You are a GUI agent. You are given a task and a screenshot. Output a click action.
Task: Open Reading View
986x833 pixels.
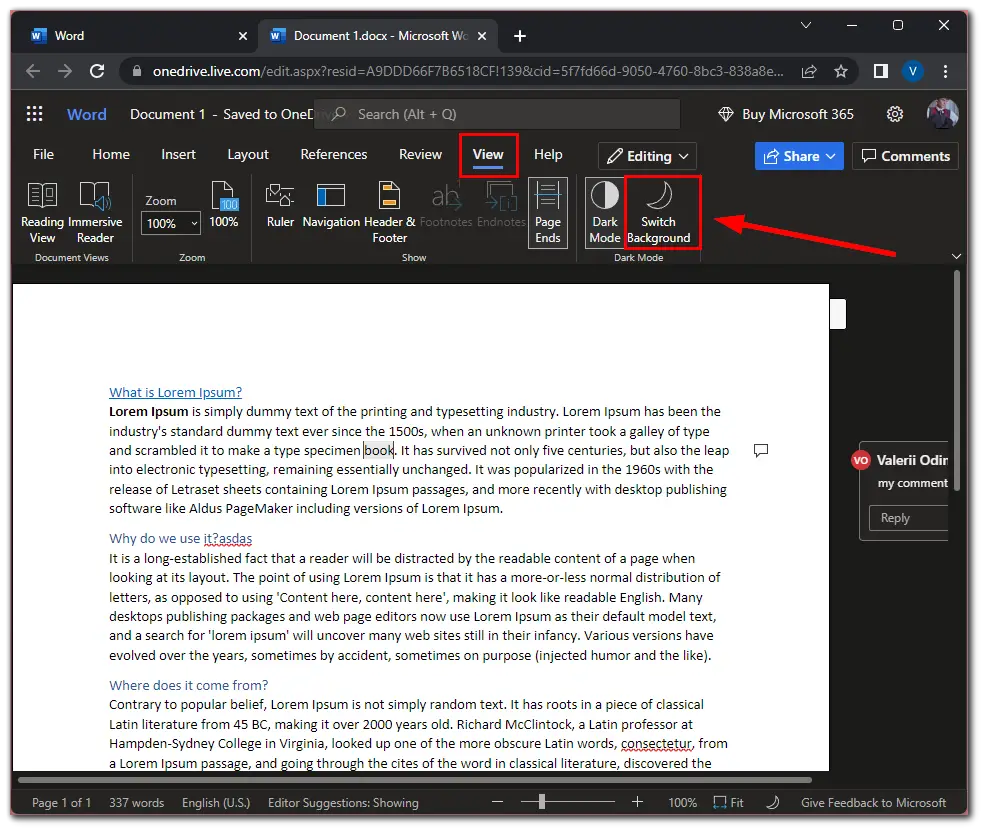(42, 212)
